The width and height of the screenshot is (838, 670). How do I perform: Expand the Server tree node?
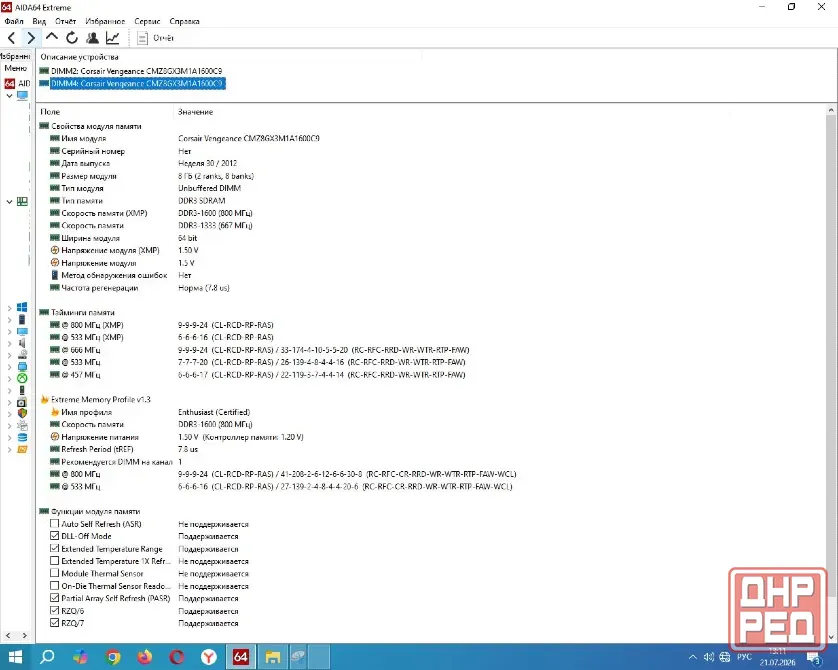pos(9,320)
